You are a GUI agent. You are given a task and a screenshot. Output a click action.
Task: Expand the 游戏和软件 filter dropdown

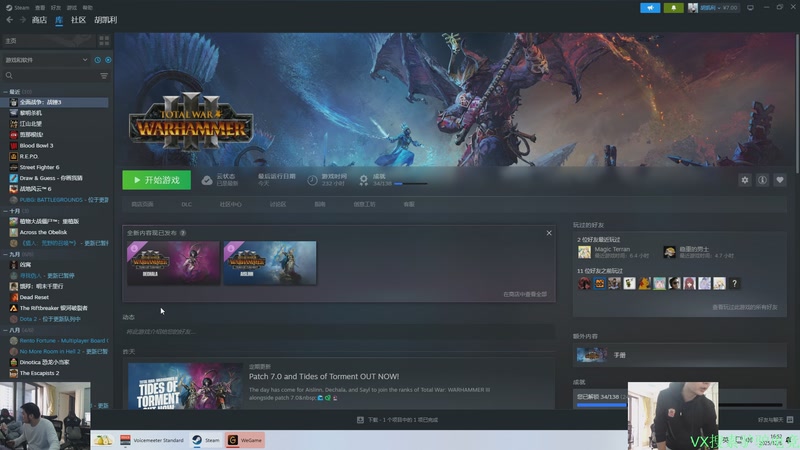[x=46, y=60]
